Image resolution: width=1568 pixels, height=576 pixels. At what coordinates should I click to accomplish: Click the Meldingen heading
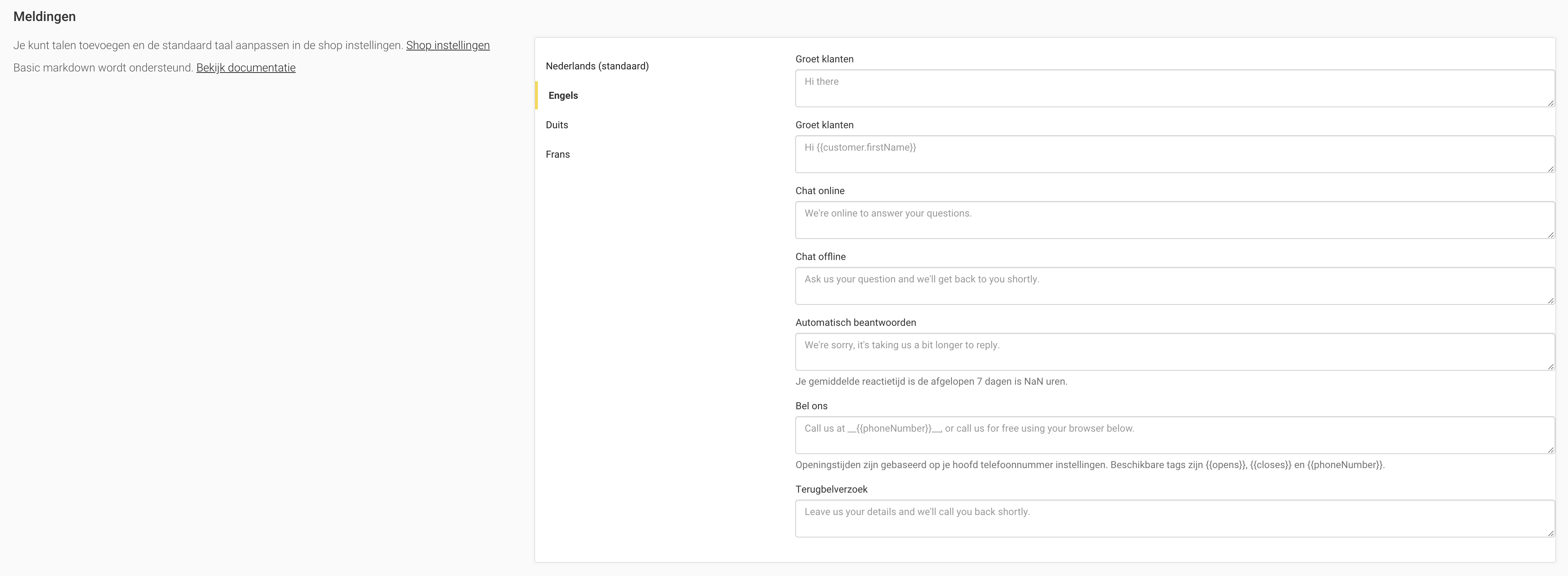pos(45,16)
